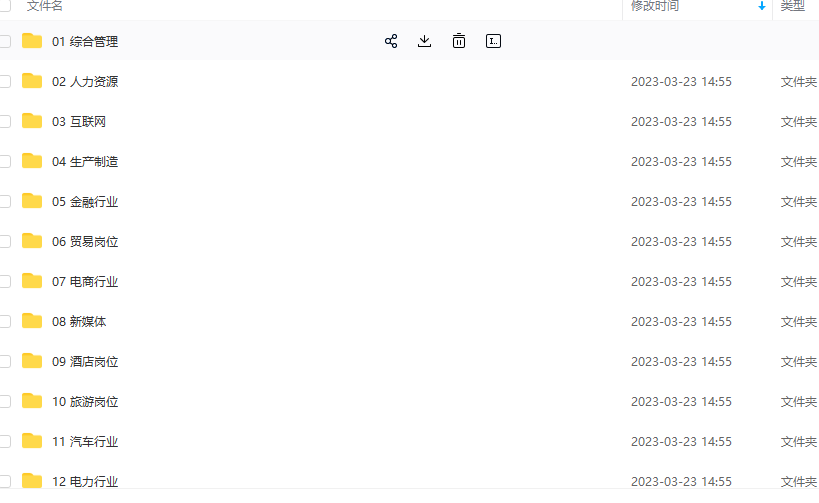Click the folder icon of 05 金融行业
The height and width of the screenshot is (503, 819).
click(x=32, y=201)
